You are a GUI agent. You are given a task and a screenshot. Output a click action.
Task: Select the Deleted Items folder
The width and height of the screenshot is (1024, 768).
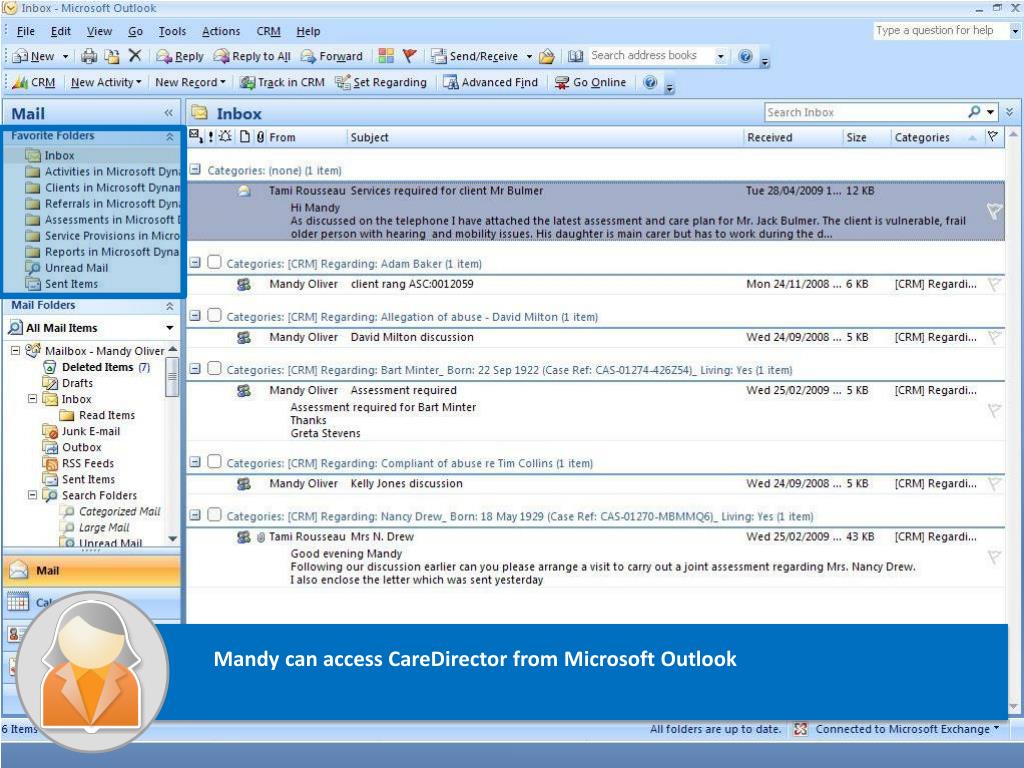[97, 367]
